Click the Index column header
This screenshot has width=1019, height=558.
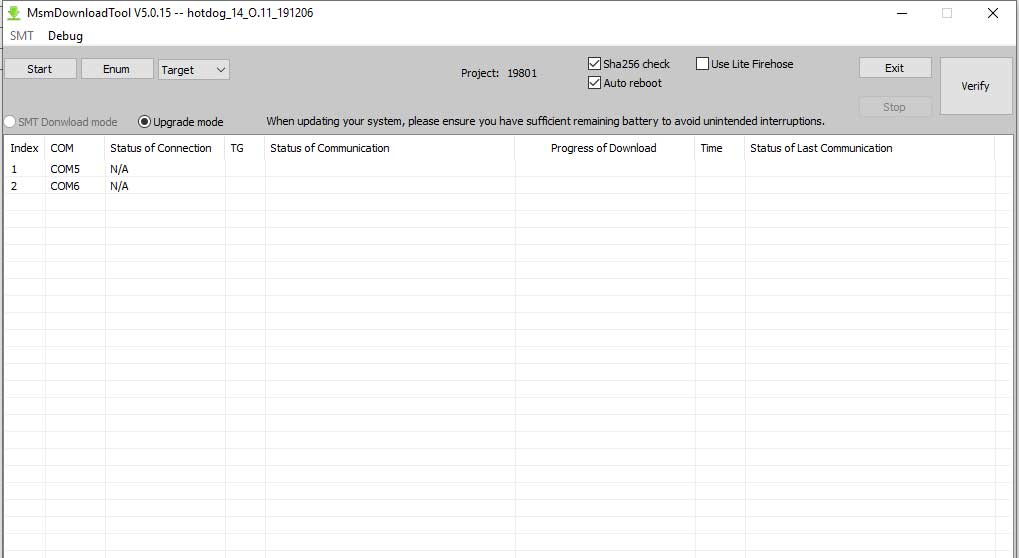(25, 148)
